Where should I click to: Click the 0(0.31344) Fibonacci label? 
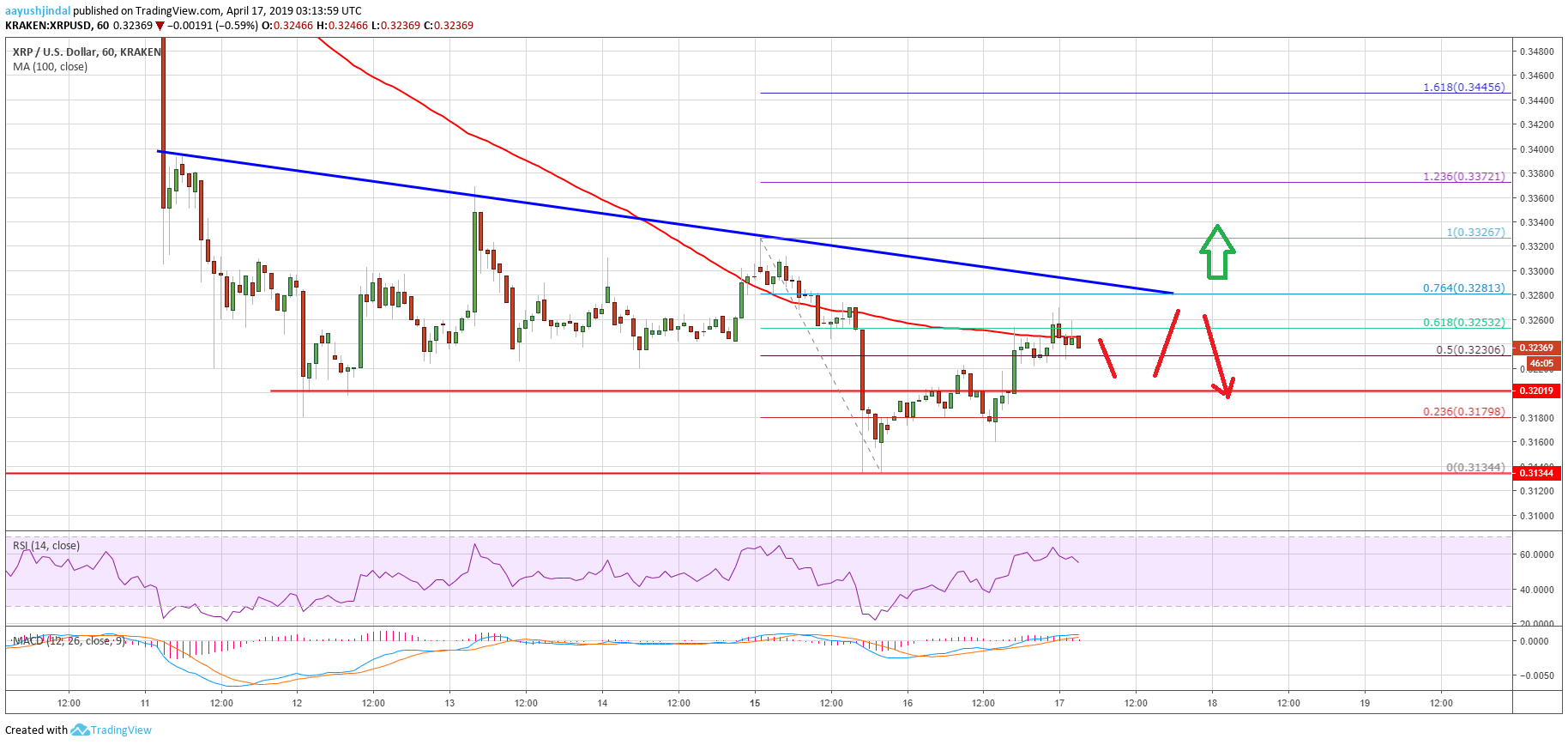click(1475, 468)
